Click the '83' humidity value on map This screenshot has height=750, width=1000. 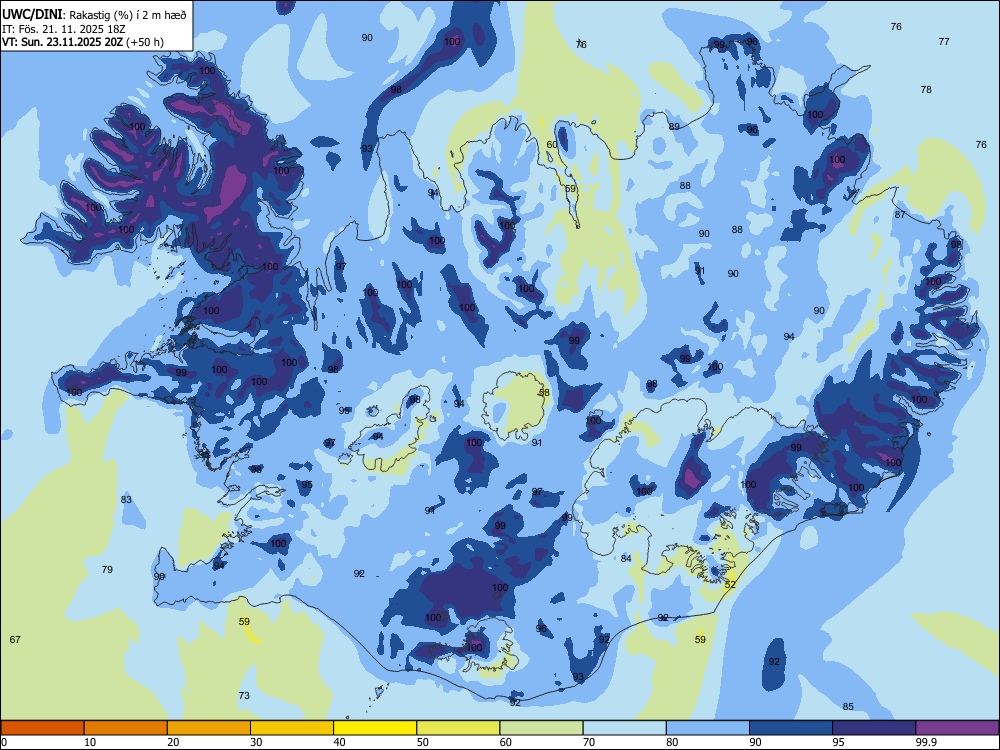point(126,499)
